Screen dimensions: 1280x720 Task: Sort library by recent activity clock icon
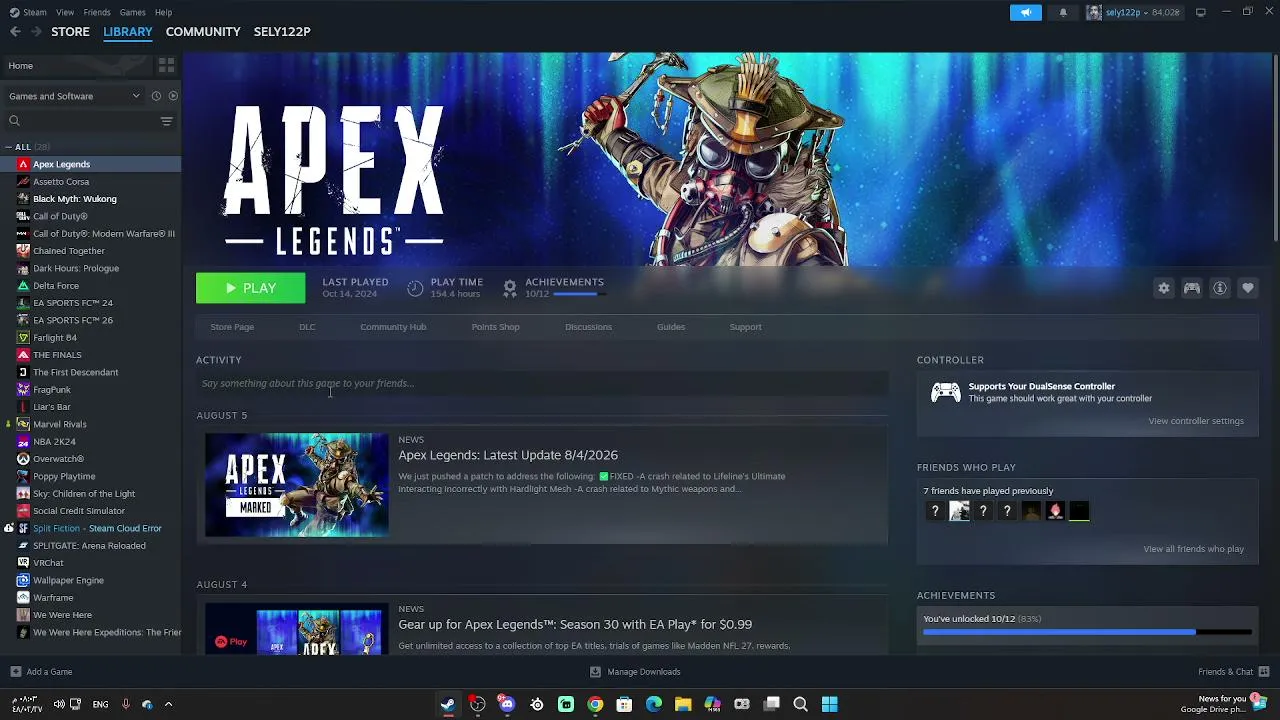click(x=156, y=96)
